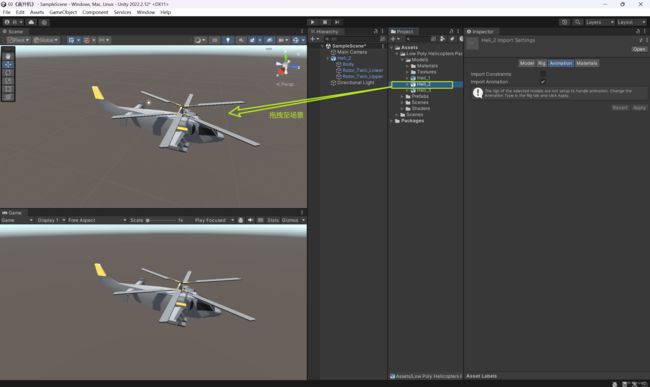Toggle grid snapping magnet icon

[x=88, y=40]
